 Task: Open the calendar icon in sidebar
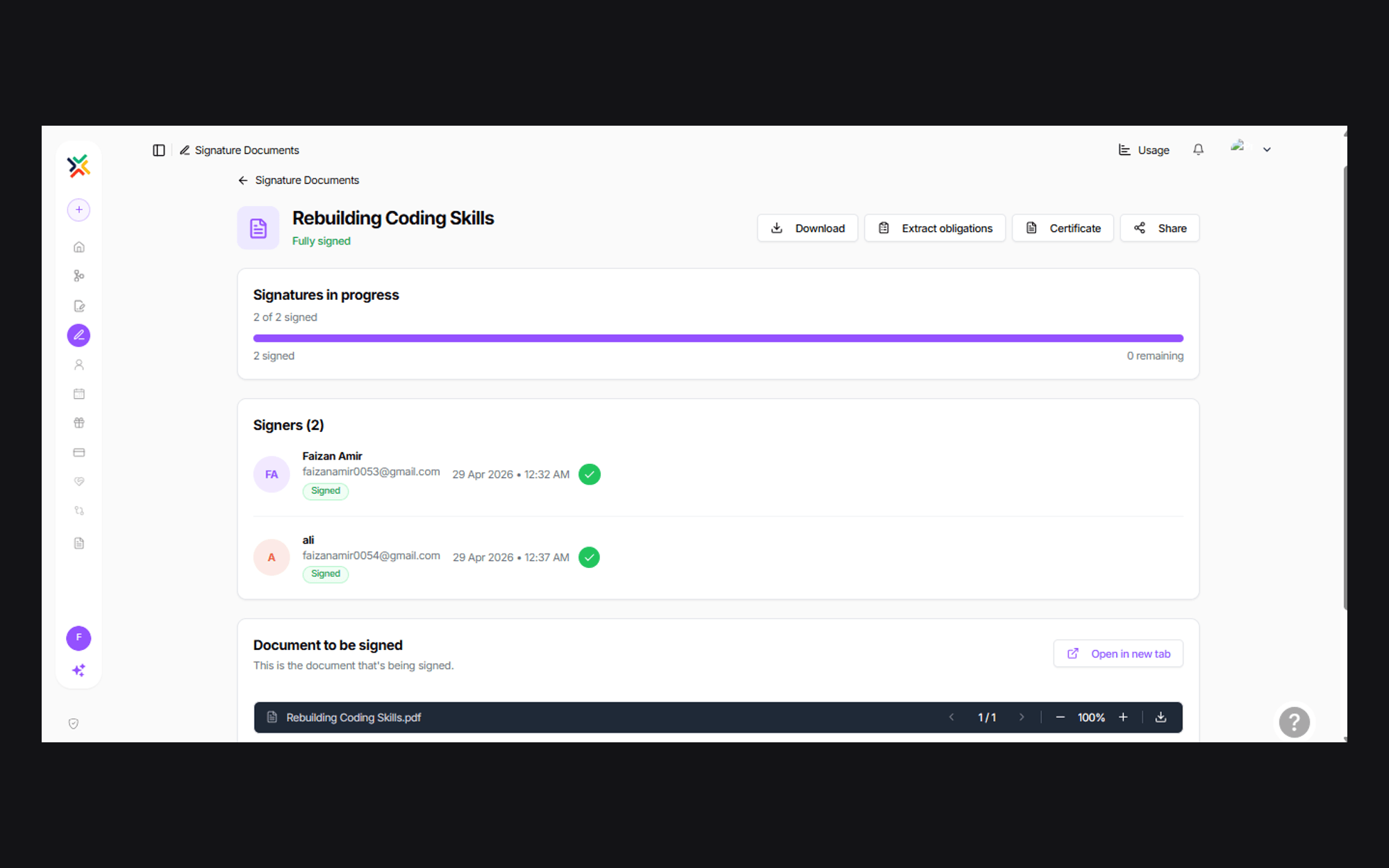pyautogui.click(x=79, y=394)
